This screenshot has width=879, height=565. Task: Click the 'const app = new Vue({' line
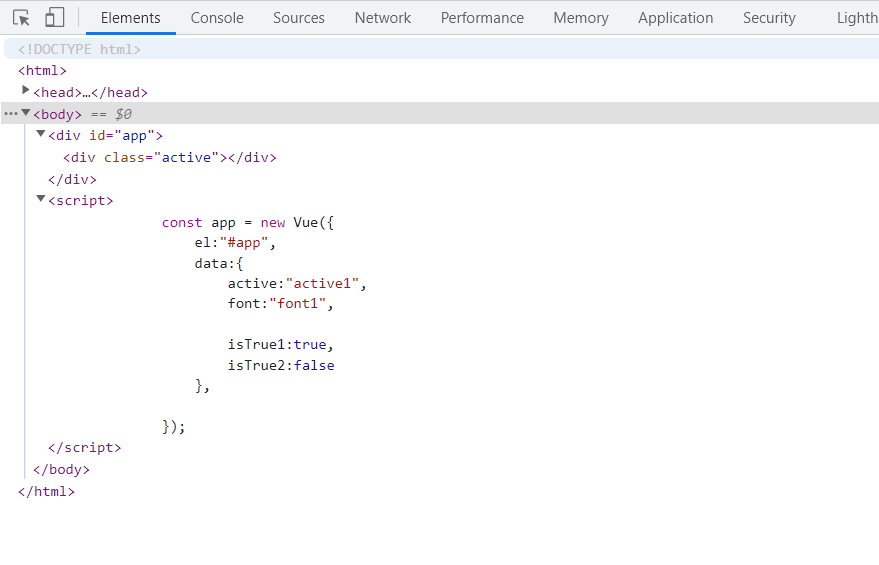pos(248,223)
